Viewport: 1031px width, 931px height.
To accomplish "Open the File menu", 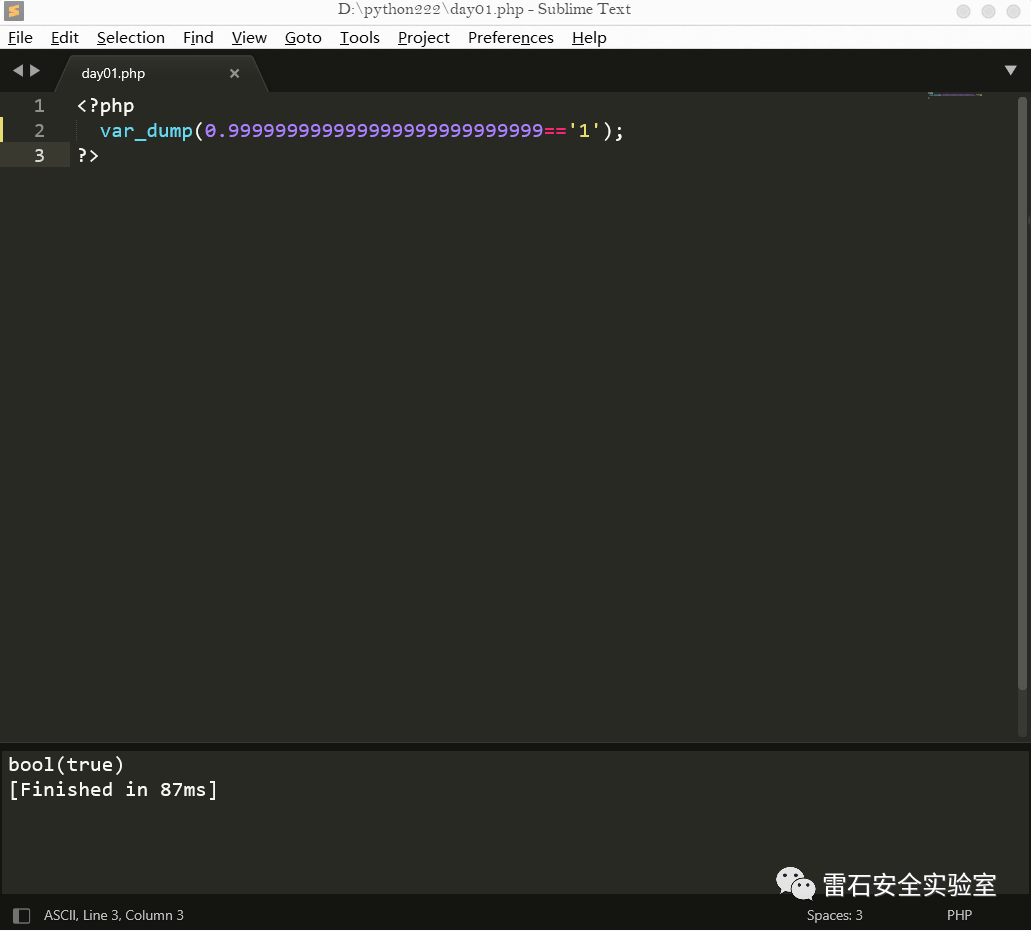I will tap(20, 38).
